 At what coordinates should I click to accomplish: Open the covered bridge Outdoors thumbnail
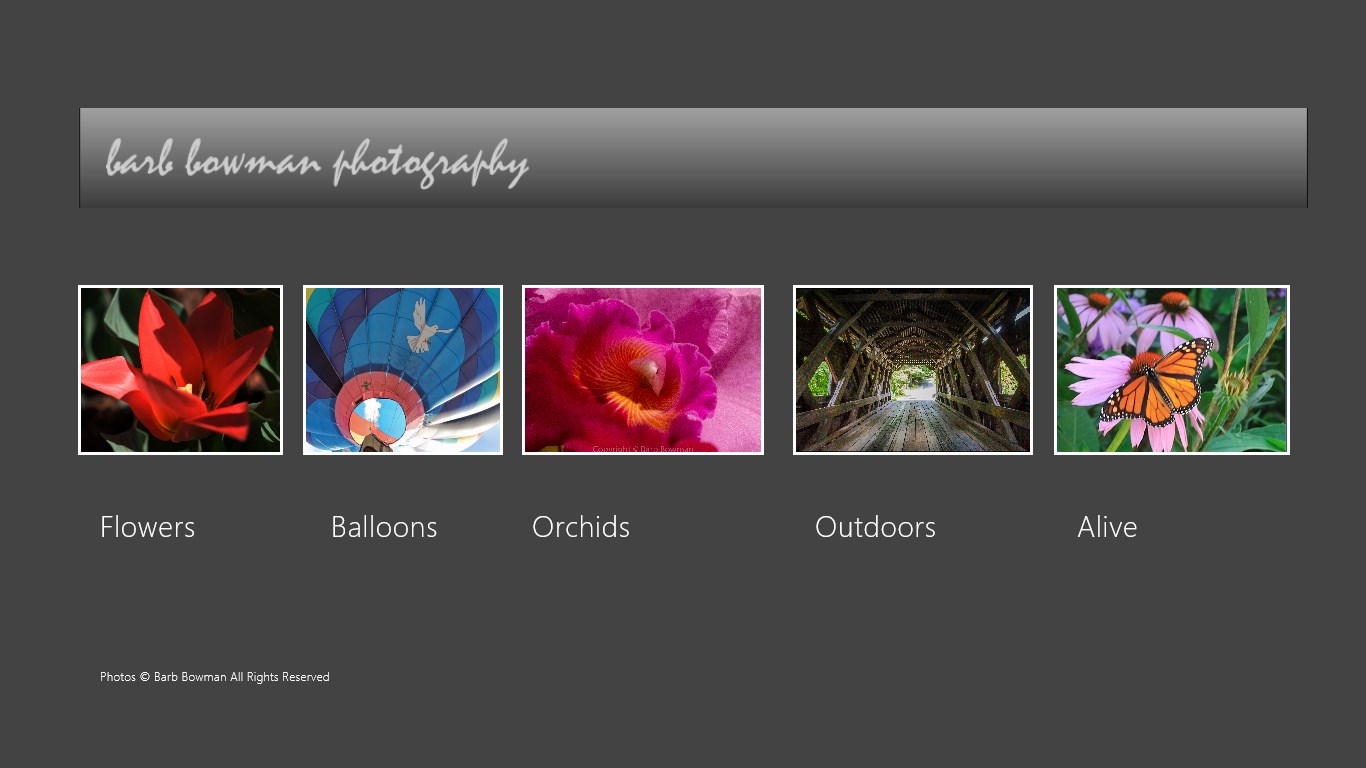pyautogui.click(x=913, y=370)
